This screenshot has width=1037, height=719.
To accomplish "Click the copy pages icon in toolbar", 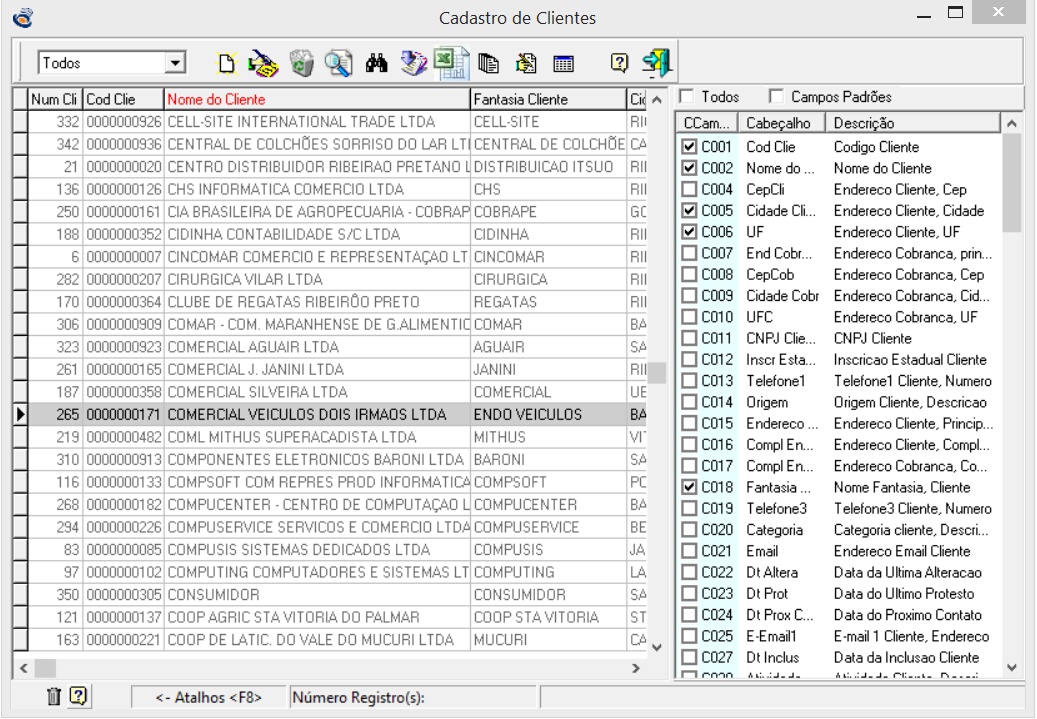I will tap(489, 63).
